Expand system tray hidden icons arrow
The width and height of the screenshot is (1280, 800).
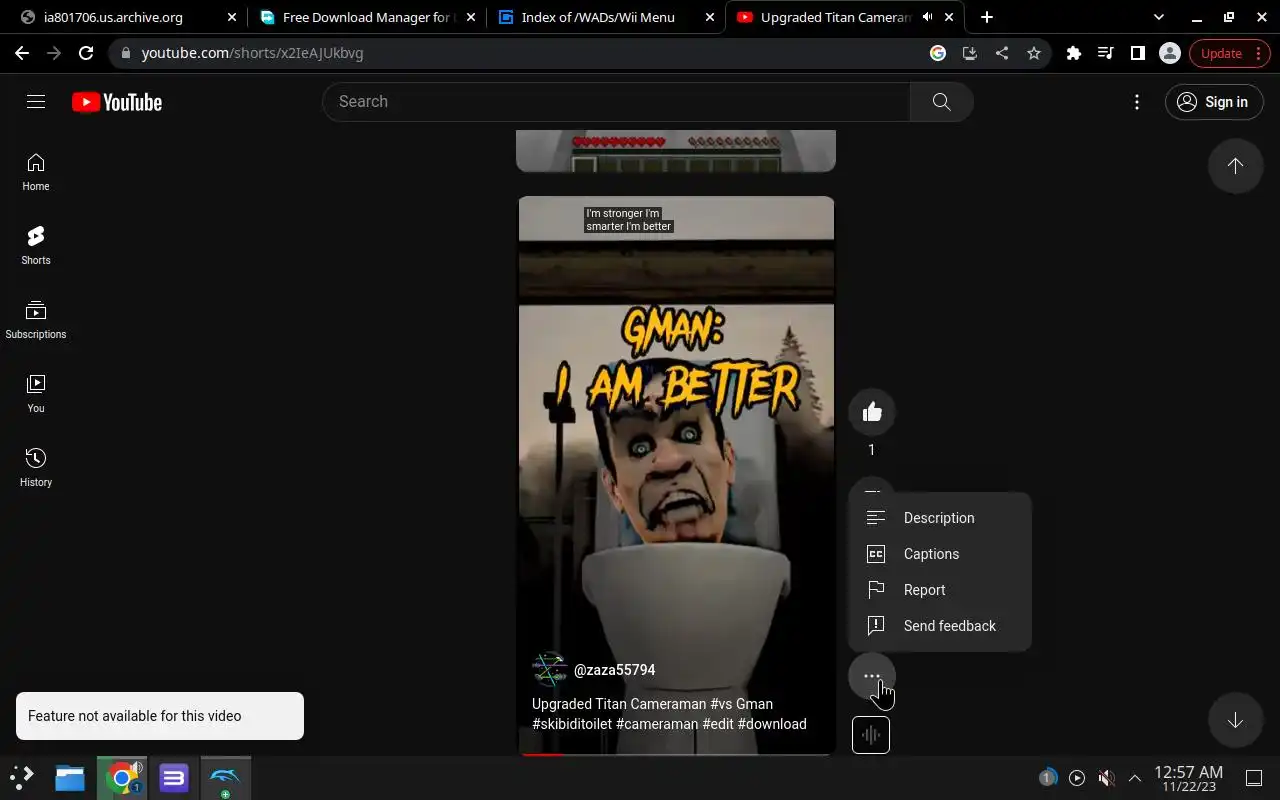point(1135,778)
